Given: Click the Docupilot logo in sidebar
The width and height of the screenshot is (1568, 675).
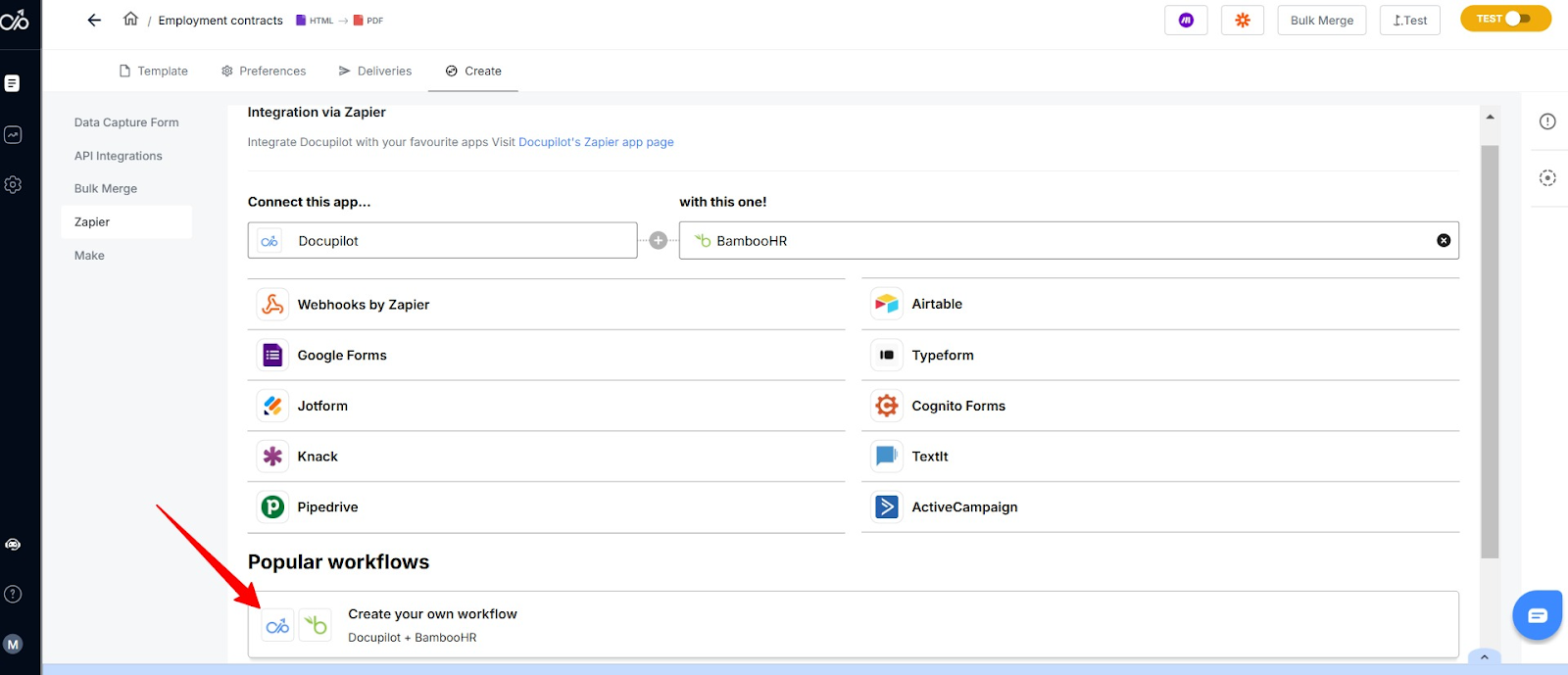Looking at the screenshot, I should coord(15,19).
